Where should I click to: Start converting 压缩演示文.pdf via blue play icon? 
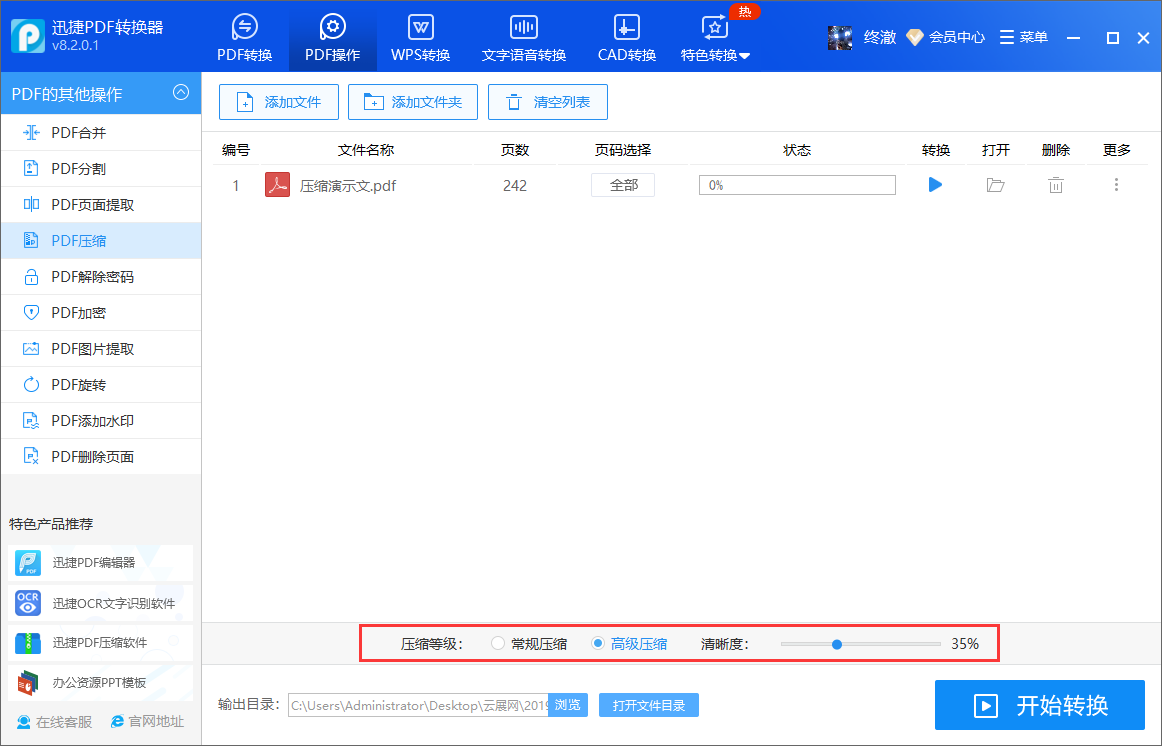(934, 184)
